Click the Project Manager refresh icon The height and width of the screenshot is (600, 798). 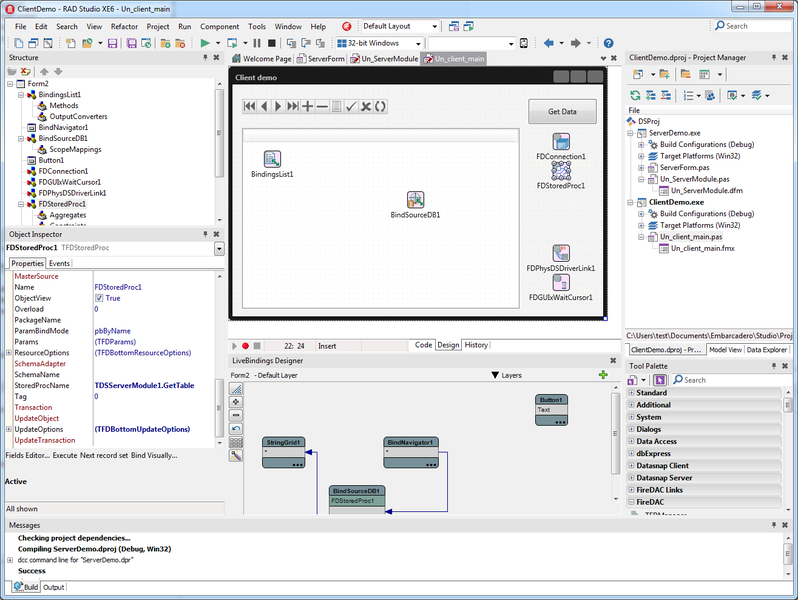(x=635, y=95)
